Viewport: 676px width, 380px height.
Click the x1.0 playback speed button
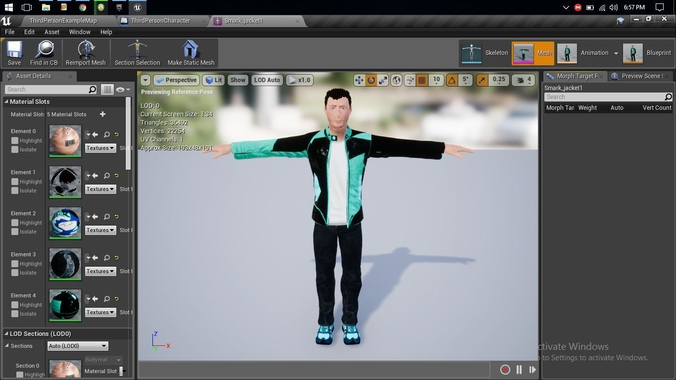(300, 80)
